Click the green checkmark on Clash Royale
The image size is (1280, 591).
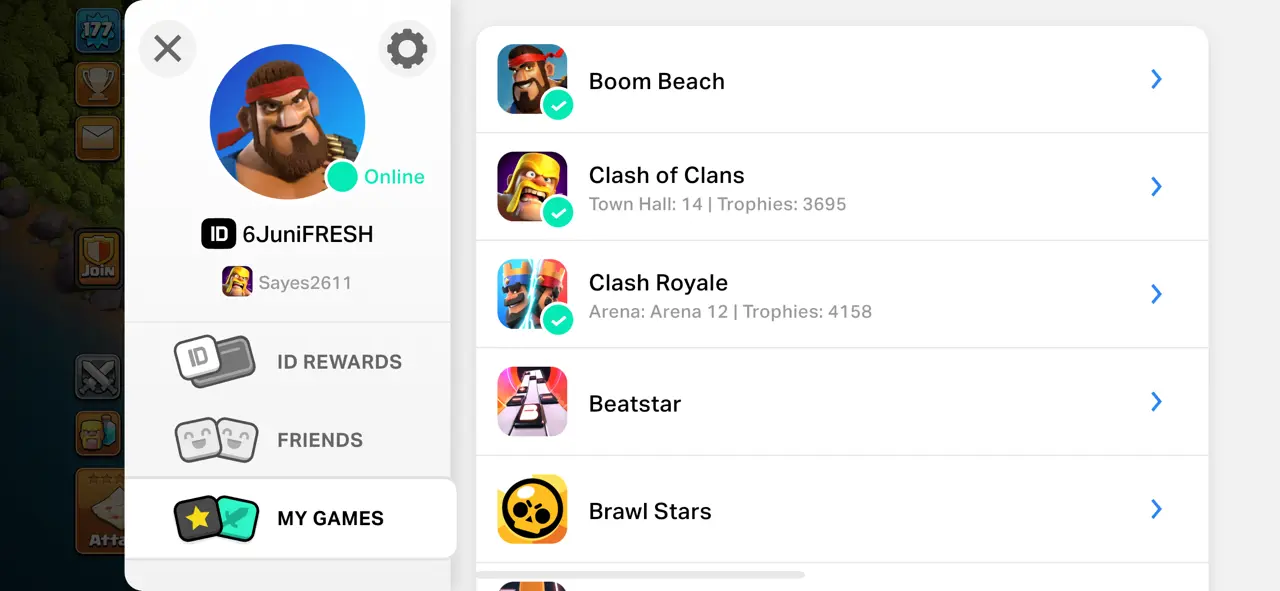point(558,319)
